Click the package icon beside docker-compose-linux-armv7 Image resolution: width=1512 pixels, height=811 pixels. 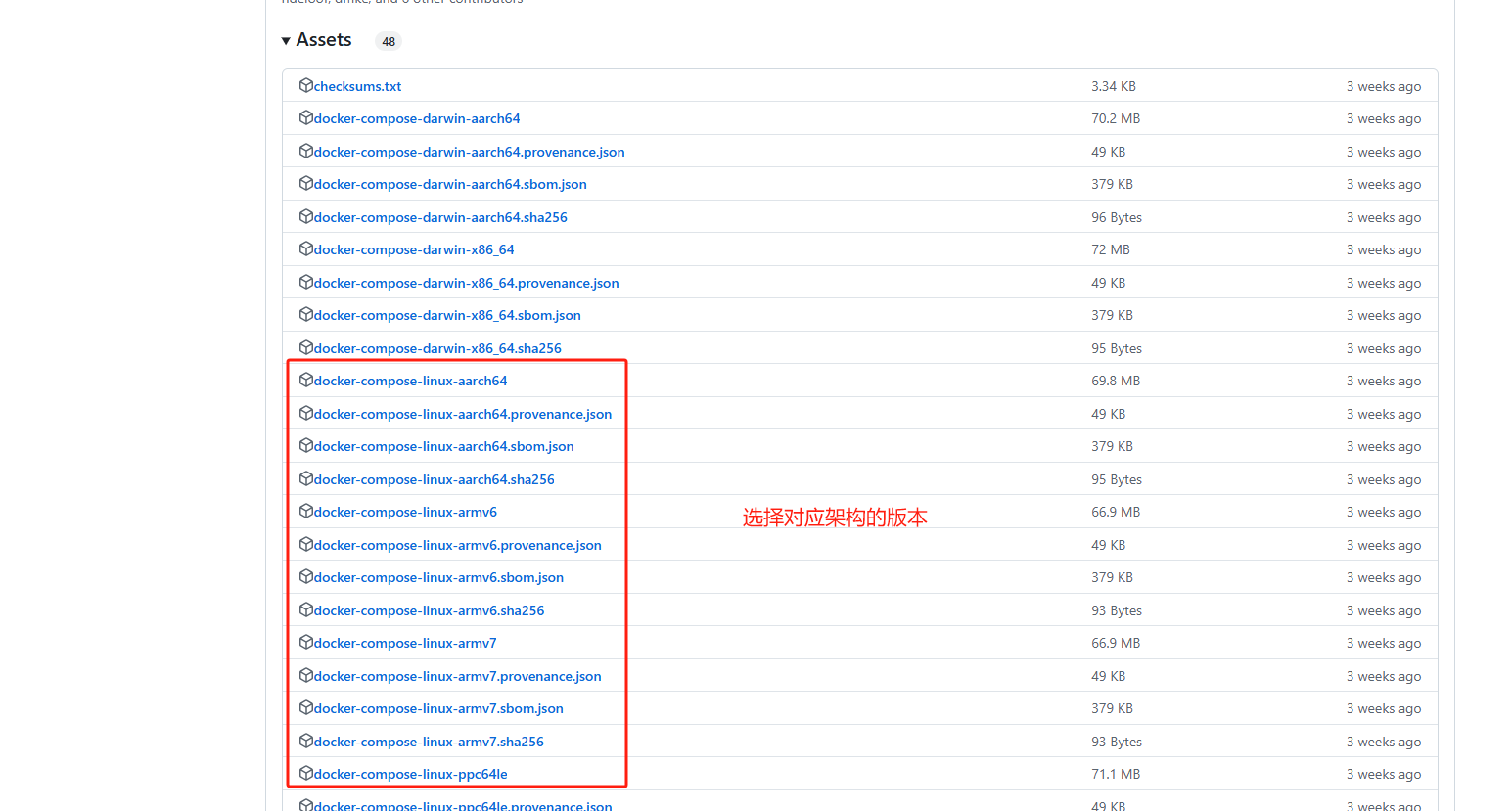click(306, 643)
